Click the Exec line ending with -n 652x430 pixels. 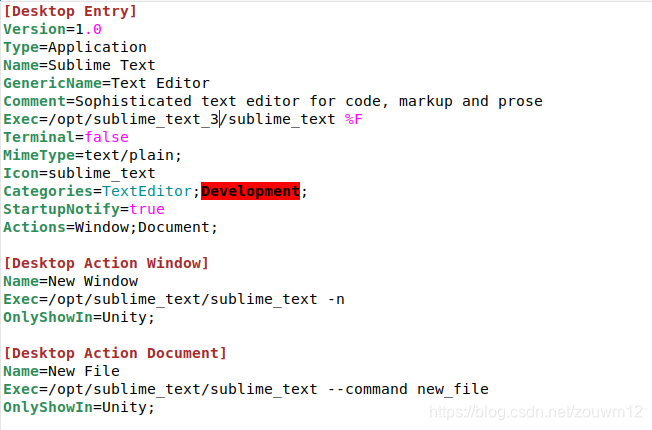tap(174, 299)
